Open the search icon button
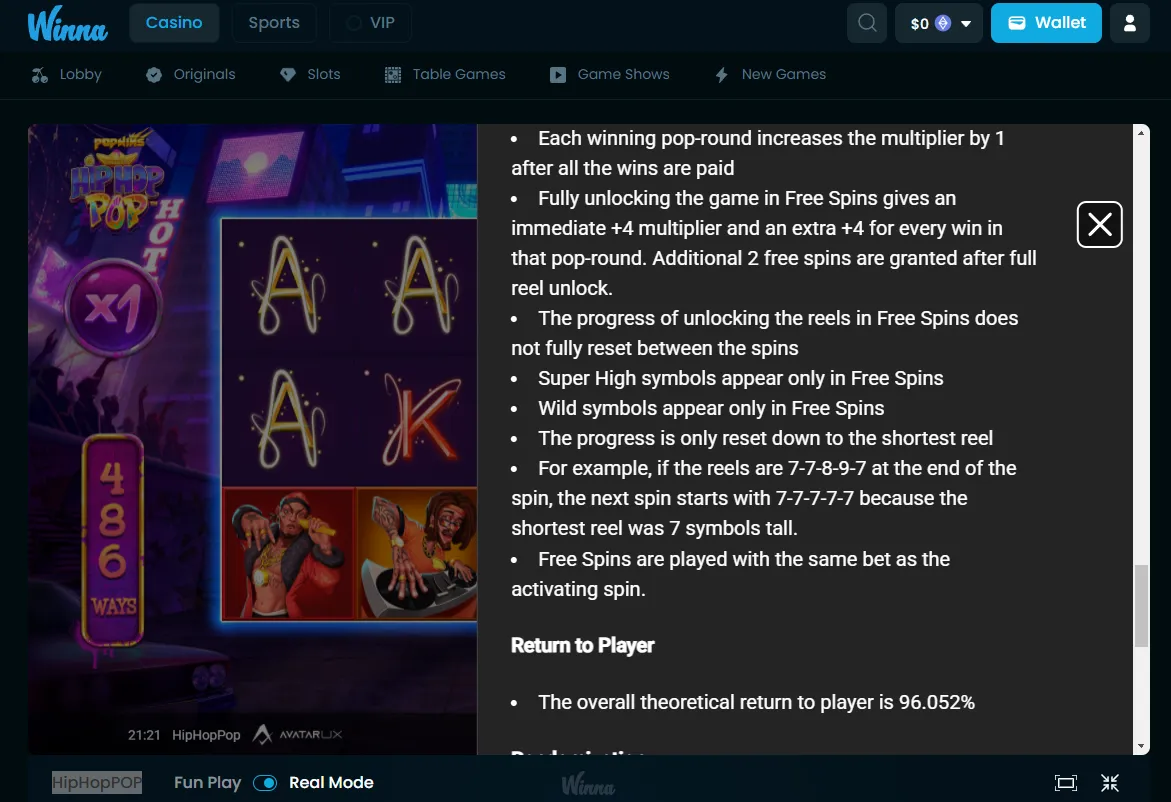Image resolution: width=1171 pixels, height=802 pixels. pyautogui.click(x=867, y=23)
